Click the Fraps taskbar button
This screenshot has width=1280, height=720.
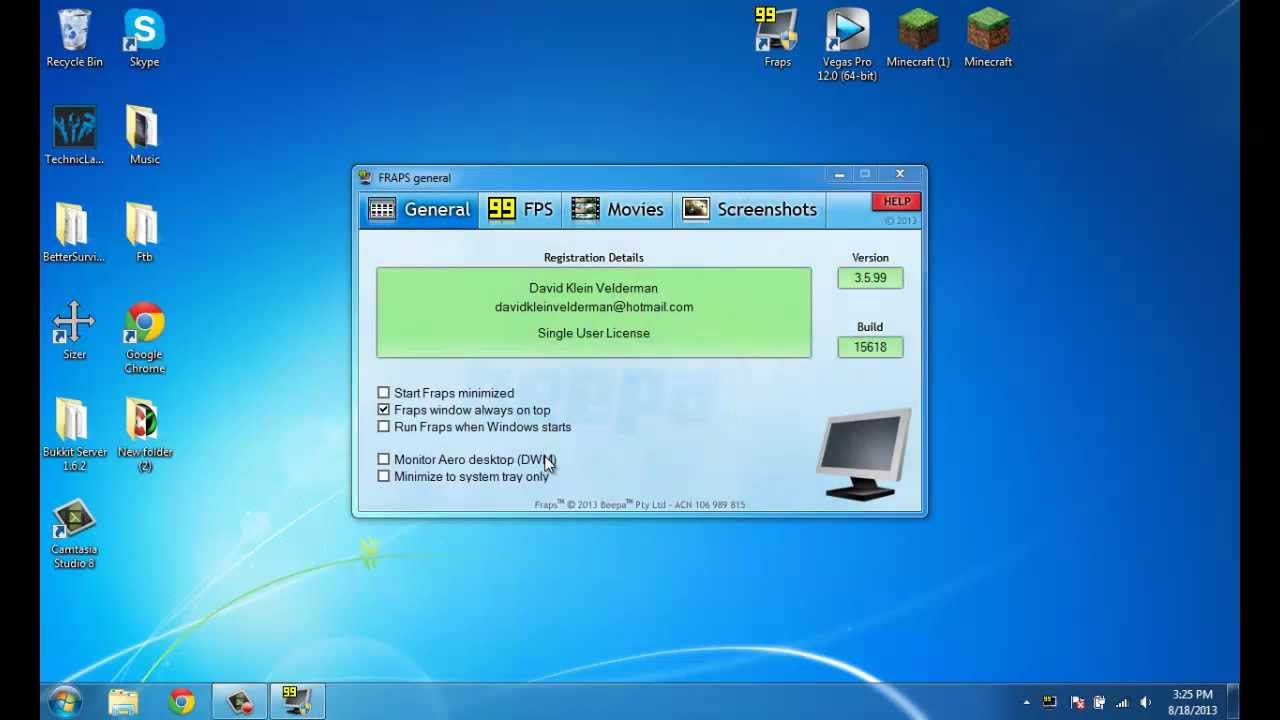point(296,701)
